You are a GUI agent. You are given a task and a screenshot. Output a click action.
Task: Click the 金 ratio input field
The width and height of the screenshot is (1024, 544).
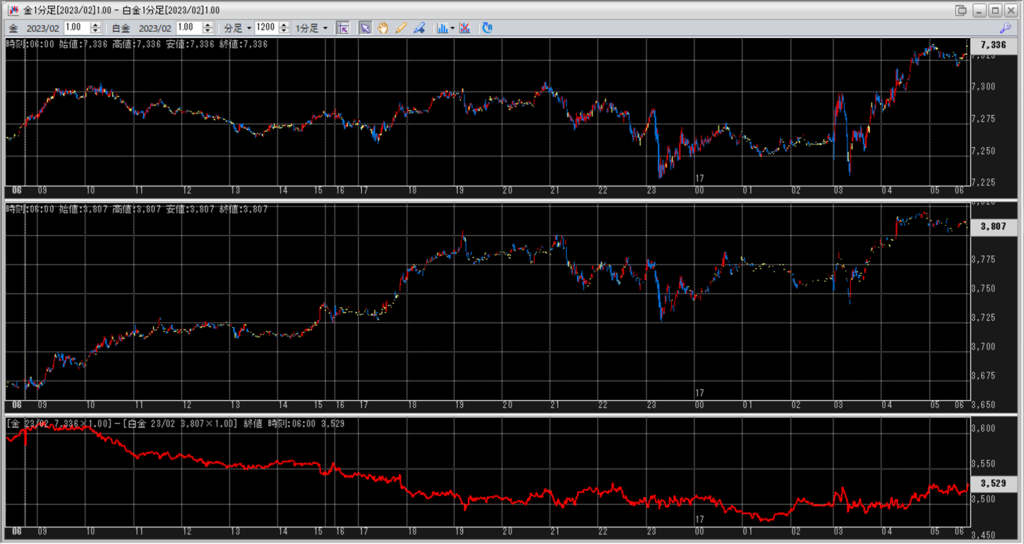[76, 28]
